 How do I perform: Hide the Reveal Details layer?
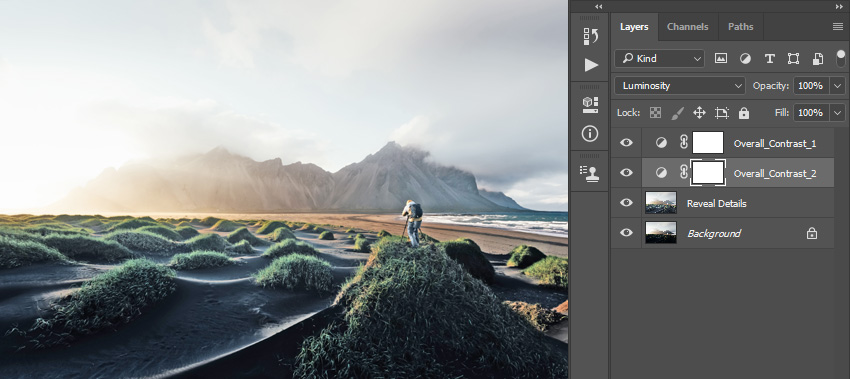[626, 202]
